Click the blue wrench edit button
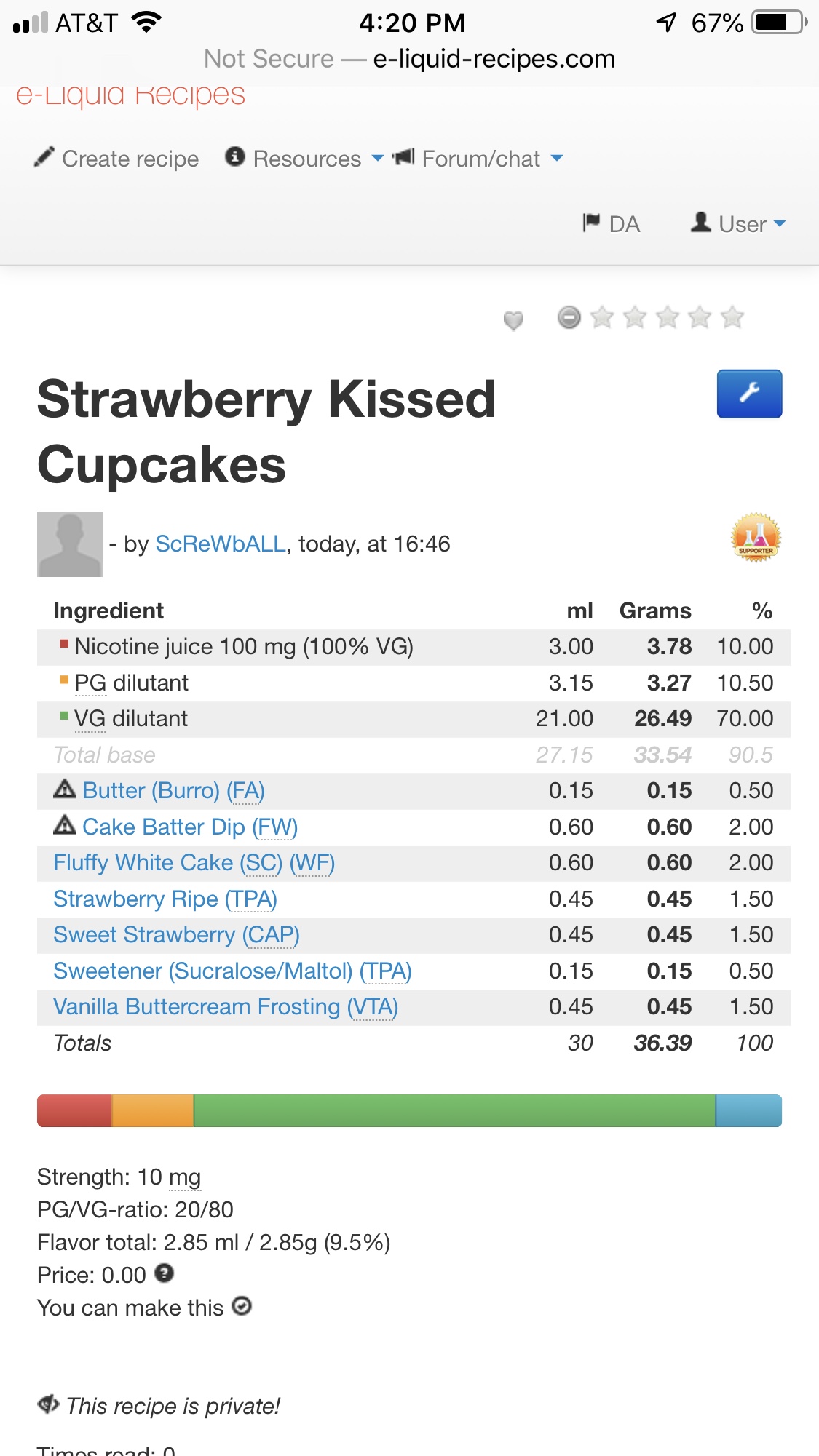819x1456 pixels. 749,394
